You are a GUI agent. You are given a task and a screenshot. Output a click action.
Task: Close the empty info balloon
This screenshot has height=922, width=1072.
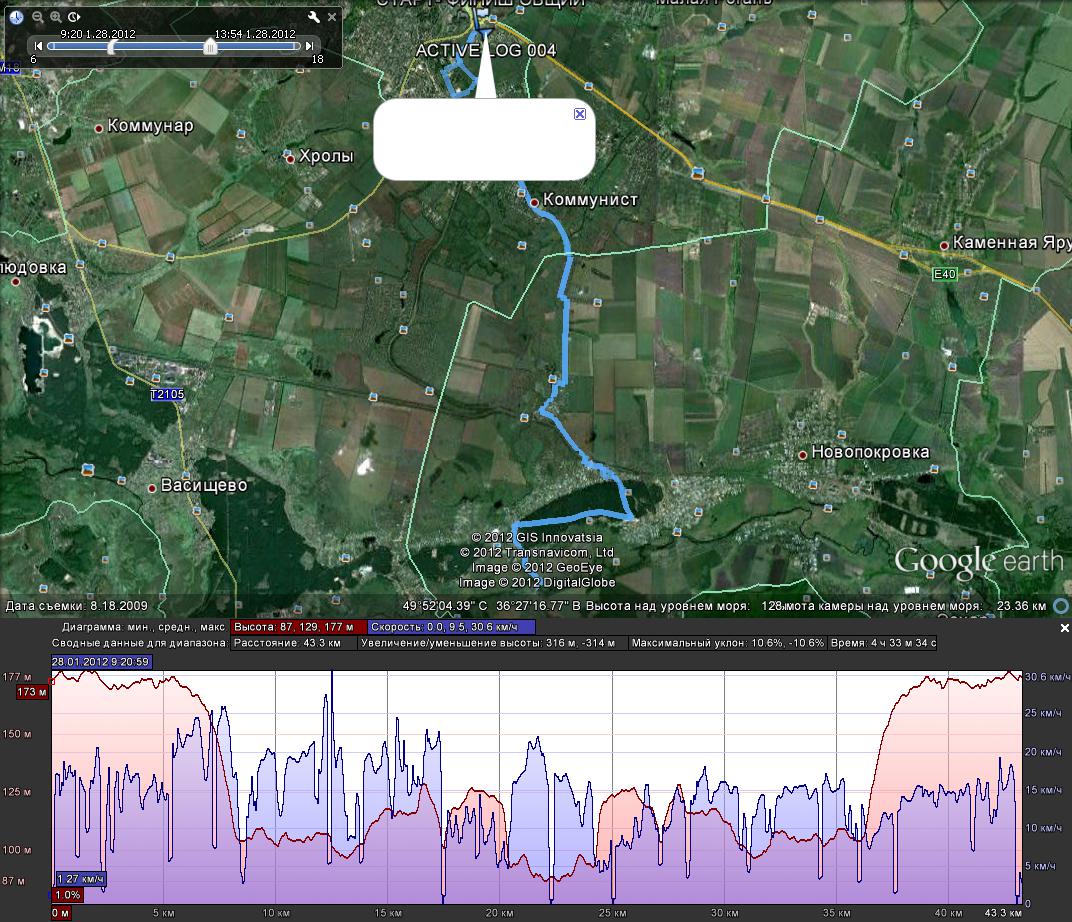[579, 114]
